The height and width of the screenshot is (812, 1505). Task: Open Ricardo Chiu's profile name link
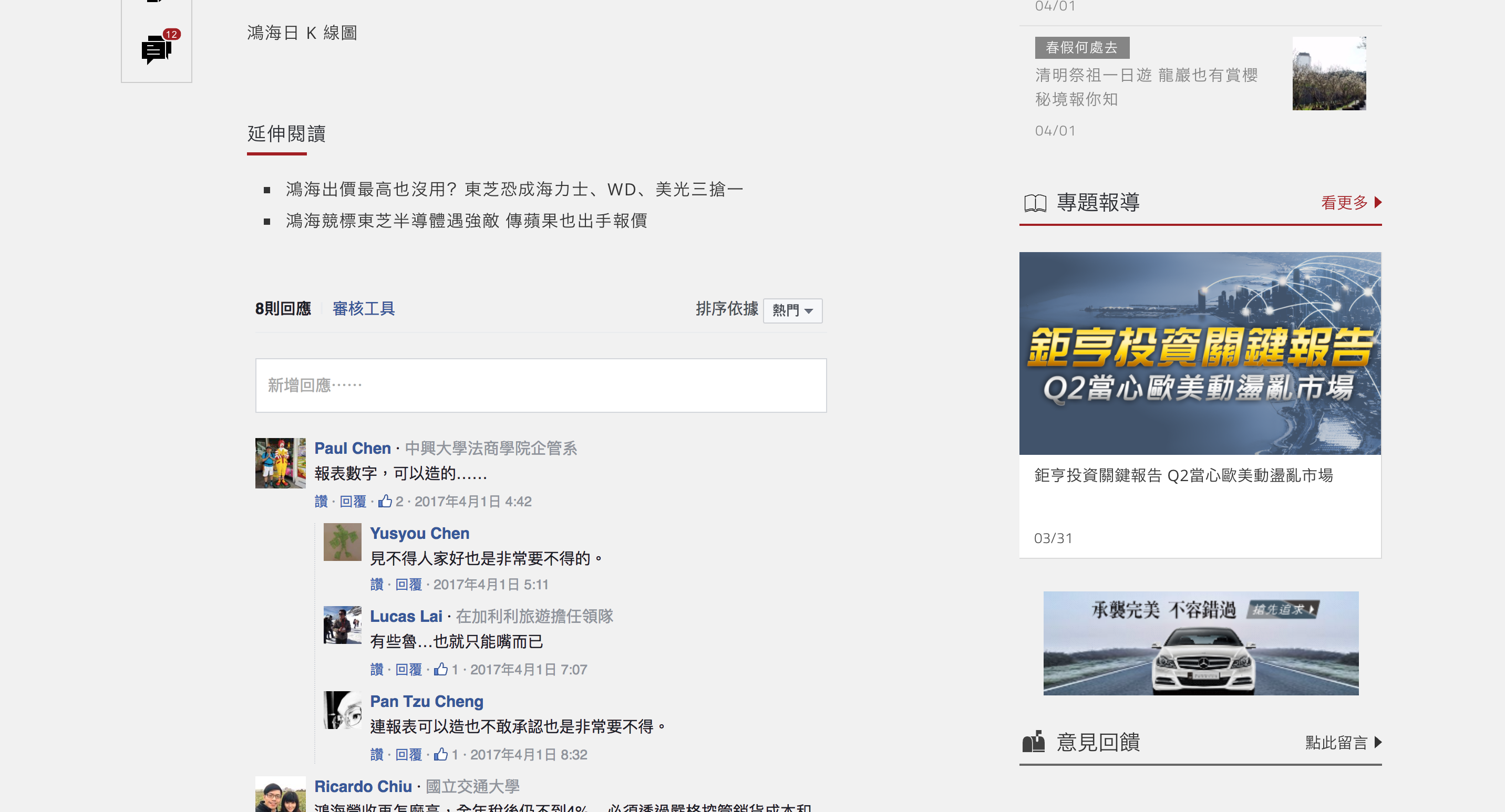point(363,786)
